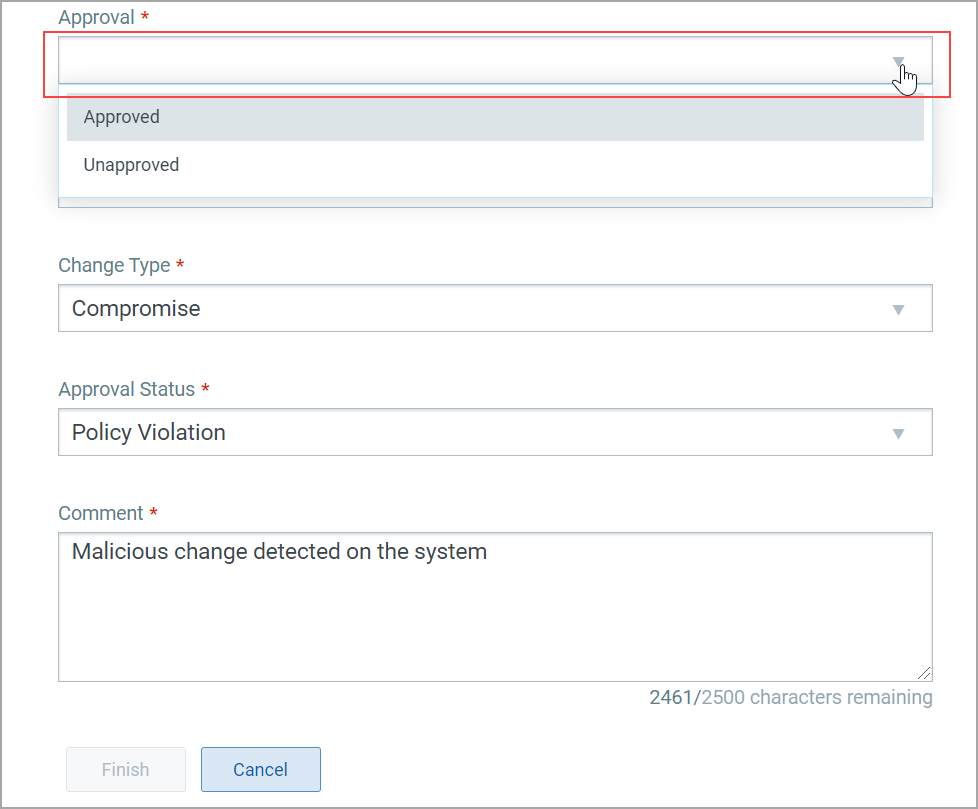Open the Policy Violation selection box
This screenshot has width=978, height=809.
(495, 432)
